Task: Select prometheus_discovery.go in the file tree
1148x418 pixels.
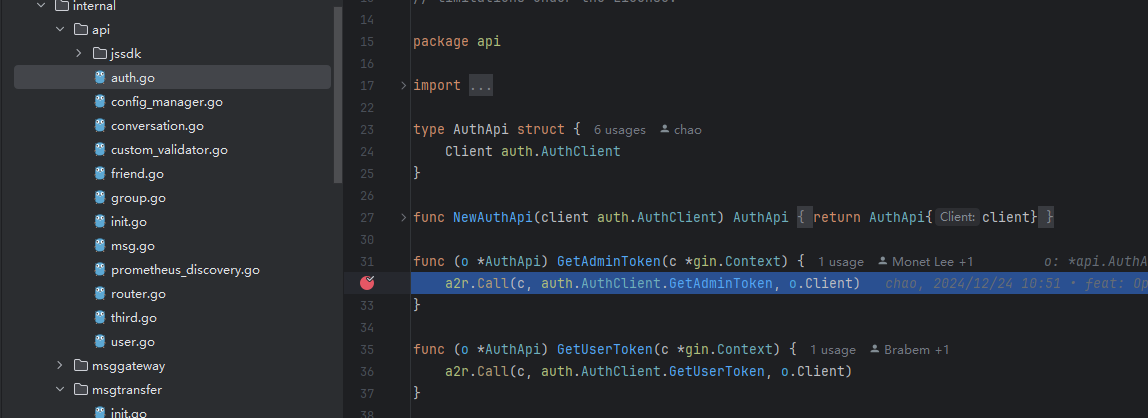Action: [185, 270]
